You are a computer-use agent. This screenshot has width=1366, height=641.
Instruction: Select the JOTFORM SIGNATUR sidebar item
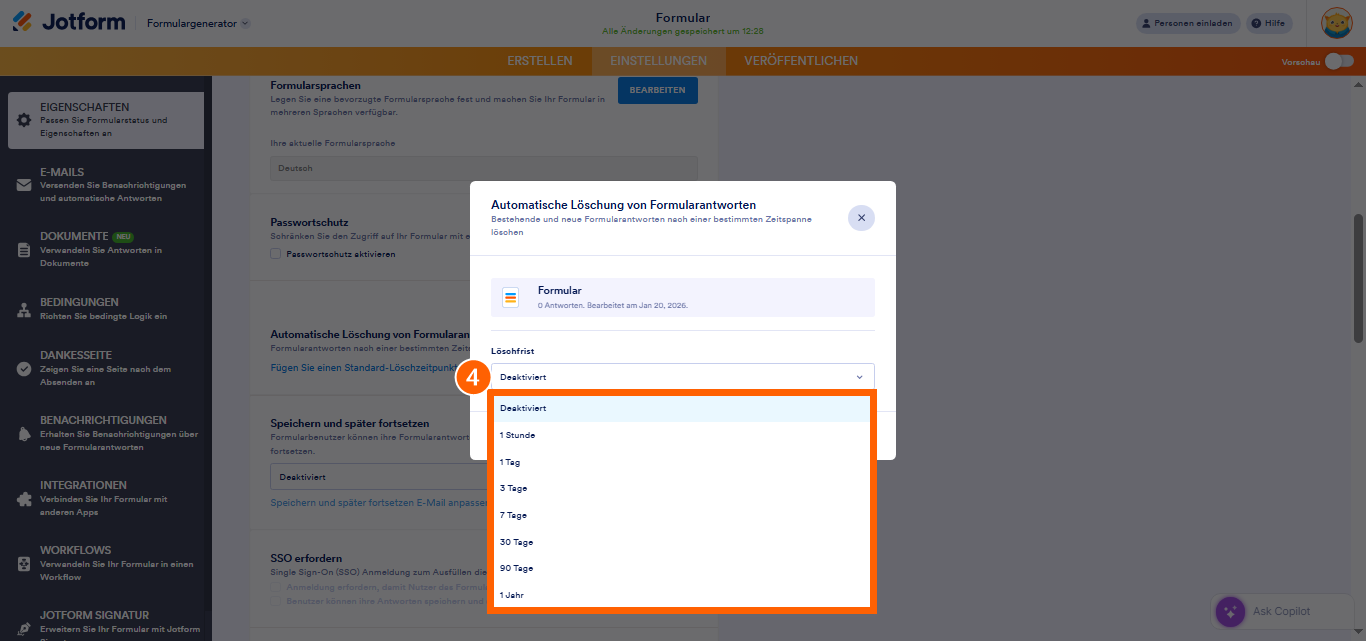(106, 621)
